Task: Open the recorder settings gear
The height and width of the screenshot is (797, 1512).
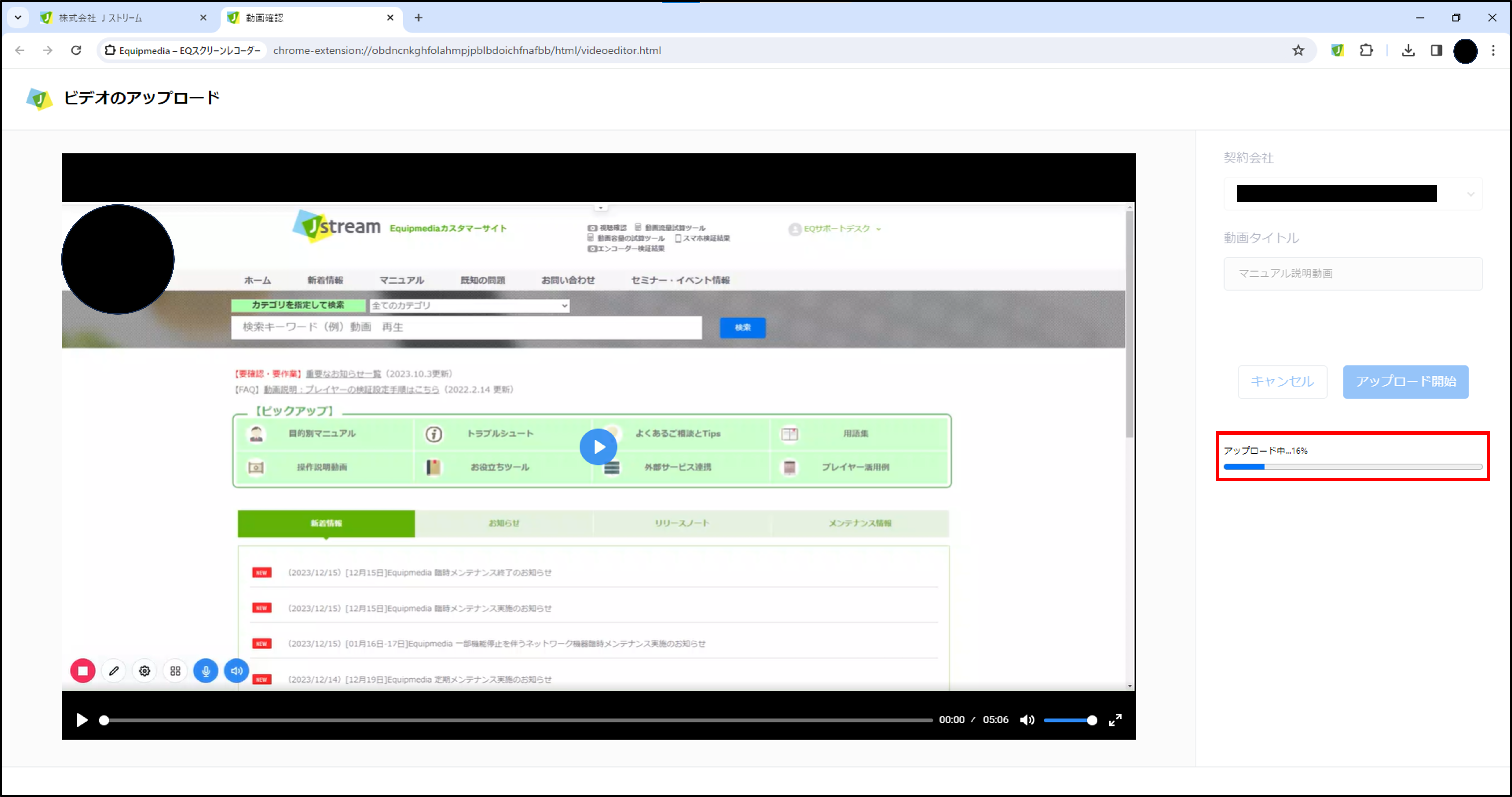Action: (x=144, y=671)
